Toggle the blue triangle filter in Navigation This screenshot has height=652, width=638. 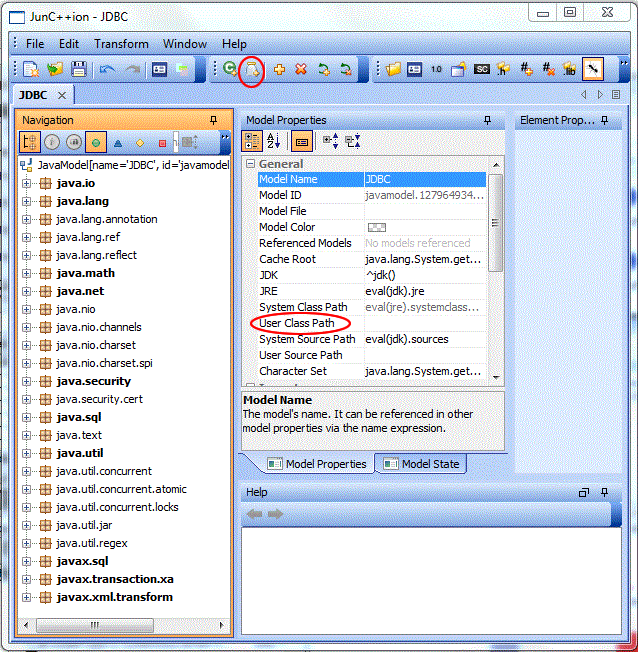[118, 143]
